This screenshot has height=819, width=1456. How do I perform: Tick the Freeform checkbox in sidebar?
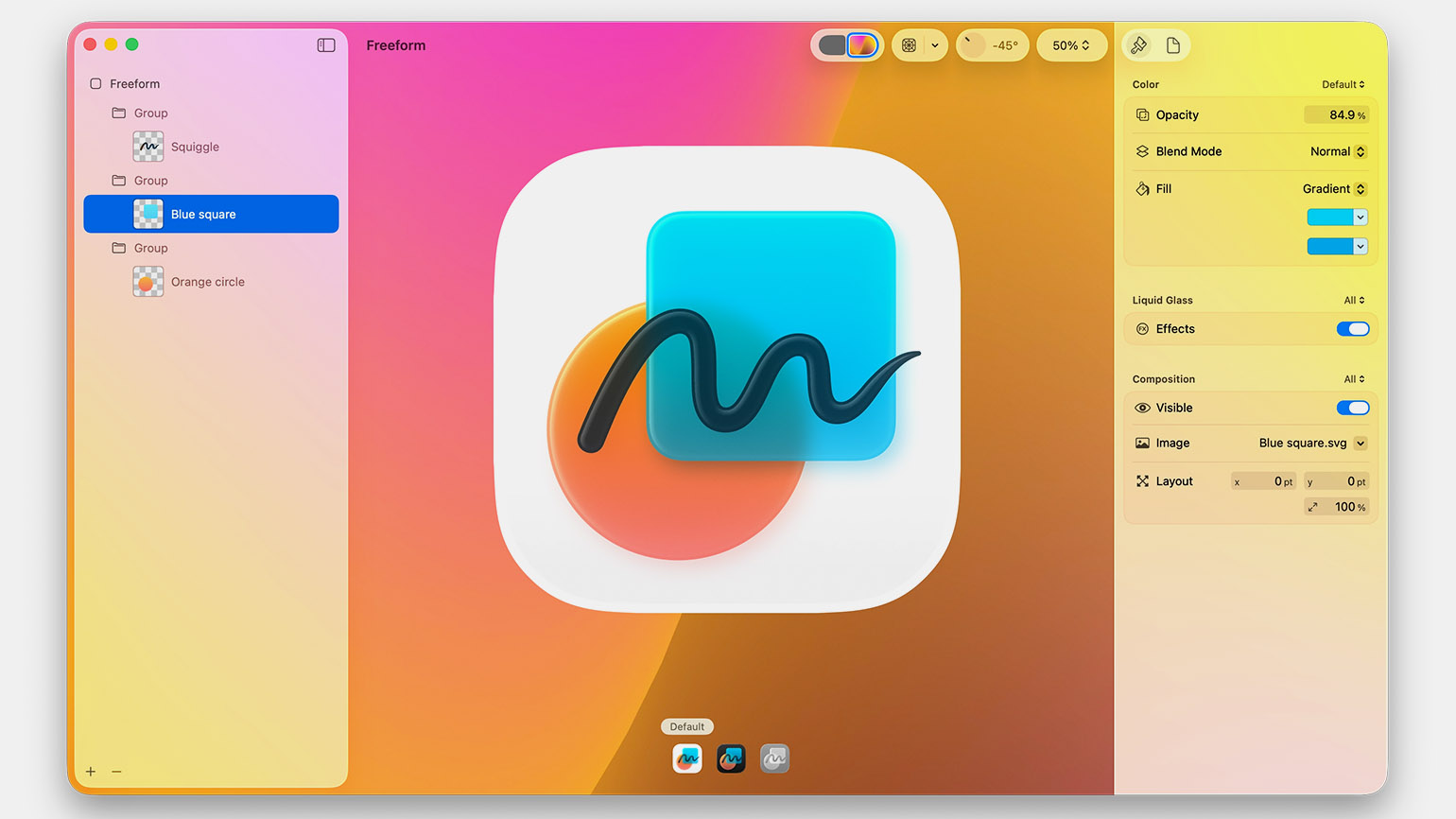[95, 84]
